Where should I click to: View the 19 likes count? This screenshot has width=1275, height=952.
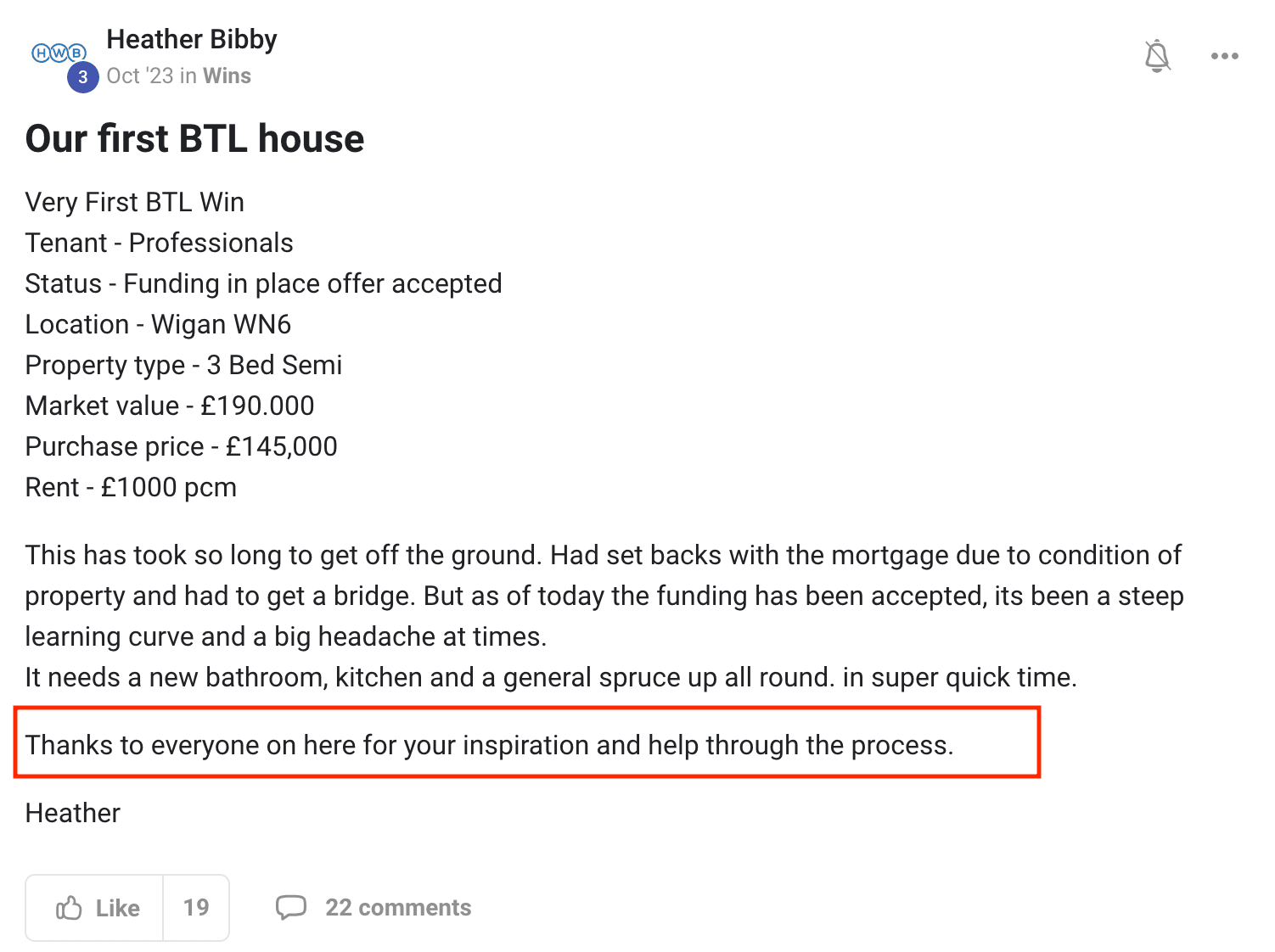click(x=196, y=908)
